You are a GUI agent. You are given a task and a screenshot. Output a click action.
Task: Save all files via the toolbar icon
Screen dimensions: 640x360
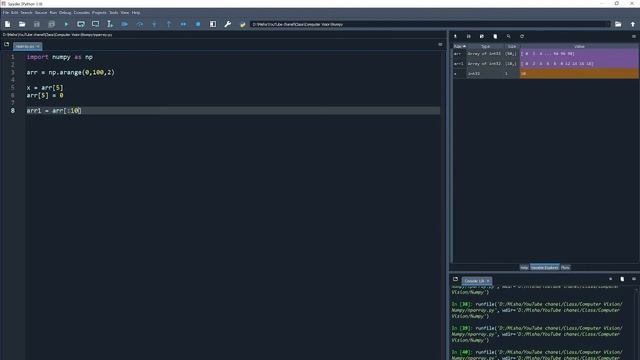[x=51, y=24]
